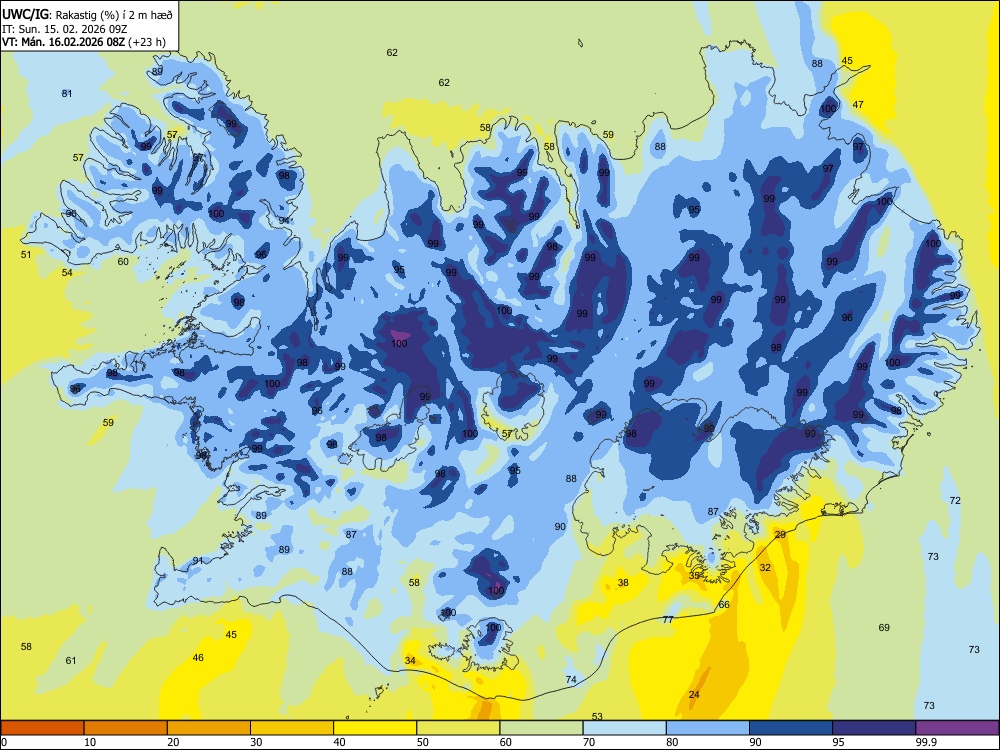The height and width of the screenshot is (750, 1000).
Task: Click the '50' legend scale label
Action: tap(423, 742)
